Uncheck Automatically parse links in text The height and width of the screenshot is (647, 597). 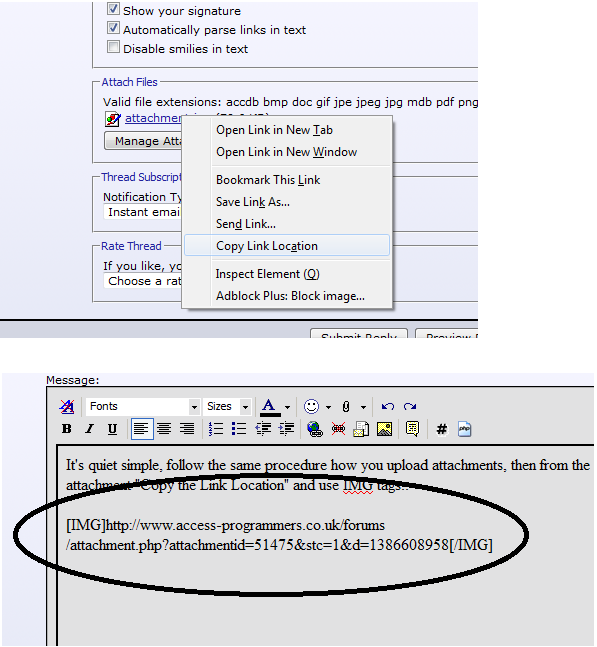(x=113, y=28)
